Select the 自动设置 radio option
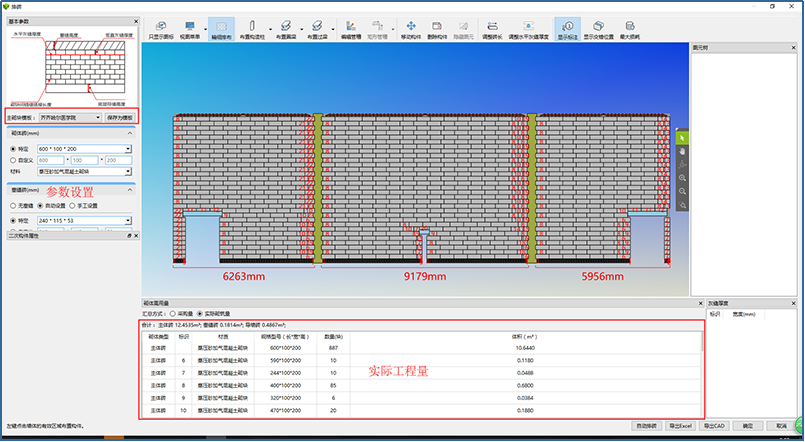Image resolution: width=805 pixels, height=442 pixels. (40, 205)
